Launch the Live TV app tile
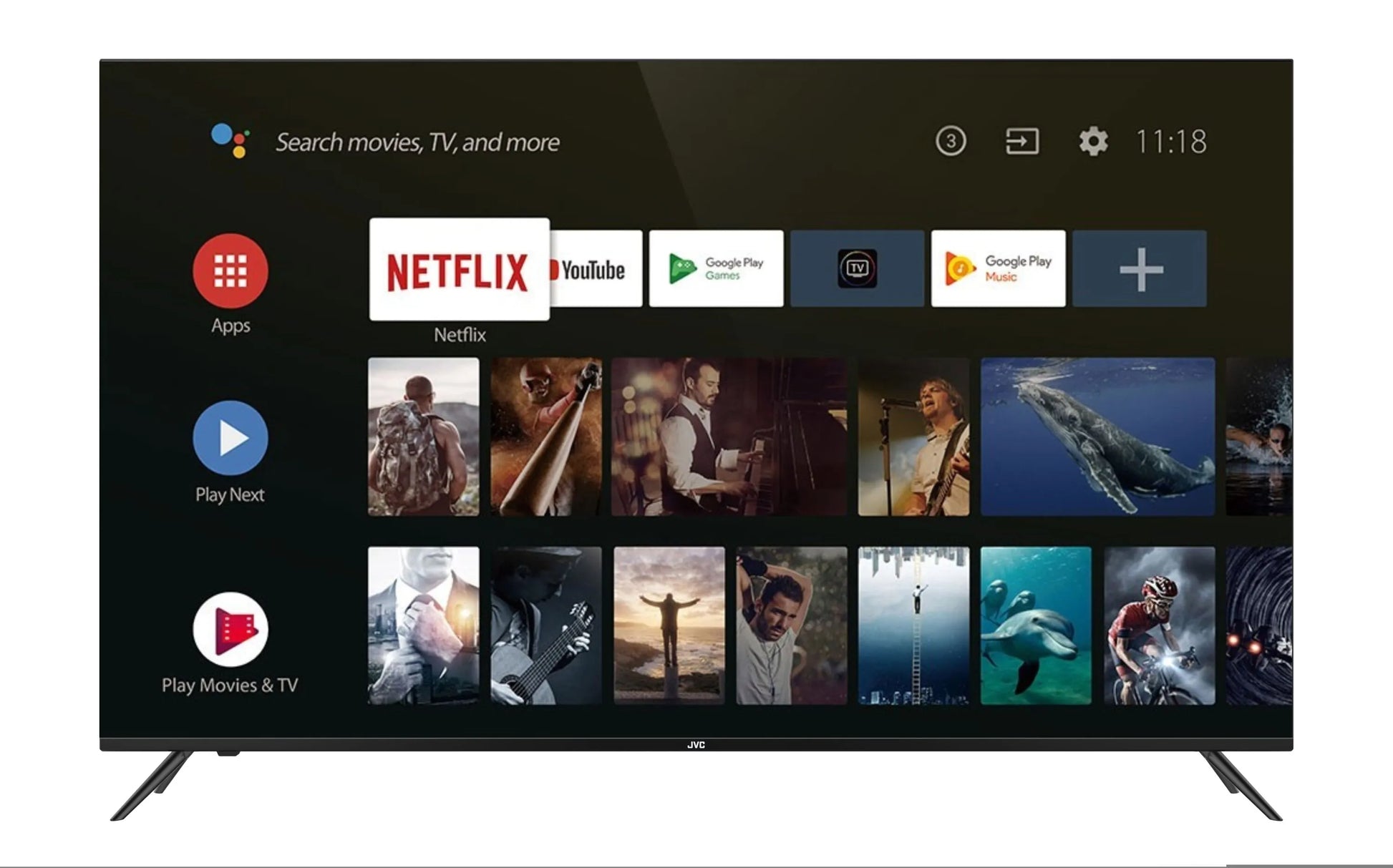This screenshot has width=1393, height=868. [857, 268]
